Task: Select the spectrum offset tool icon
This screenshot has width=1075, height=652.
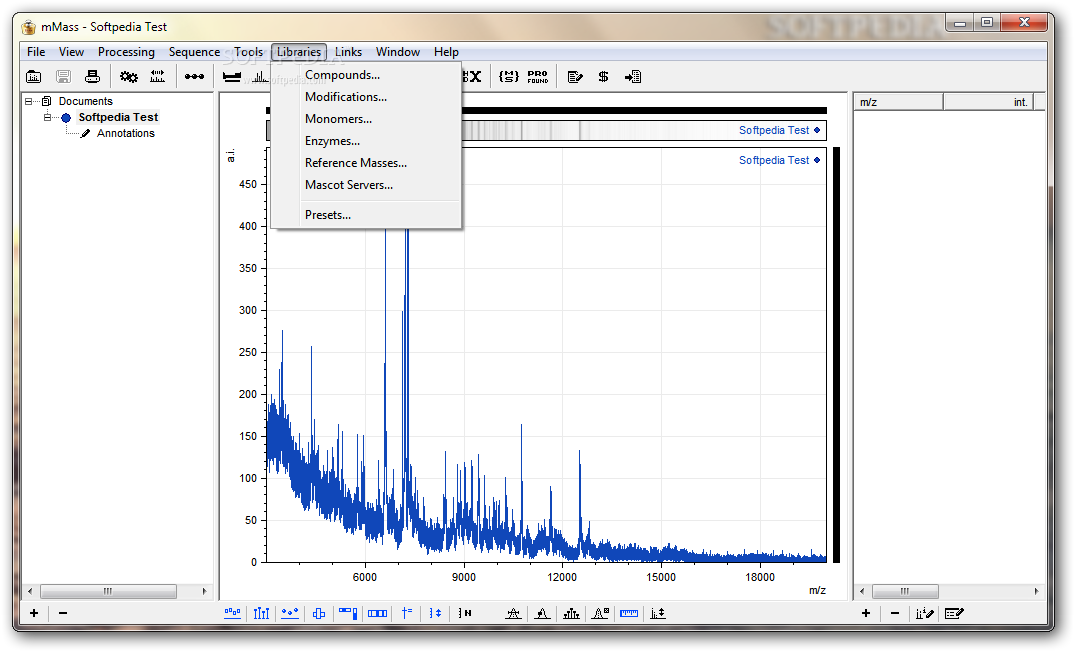Action: click(657, 613)
